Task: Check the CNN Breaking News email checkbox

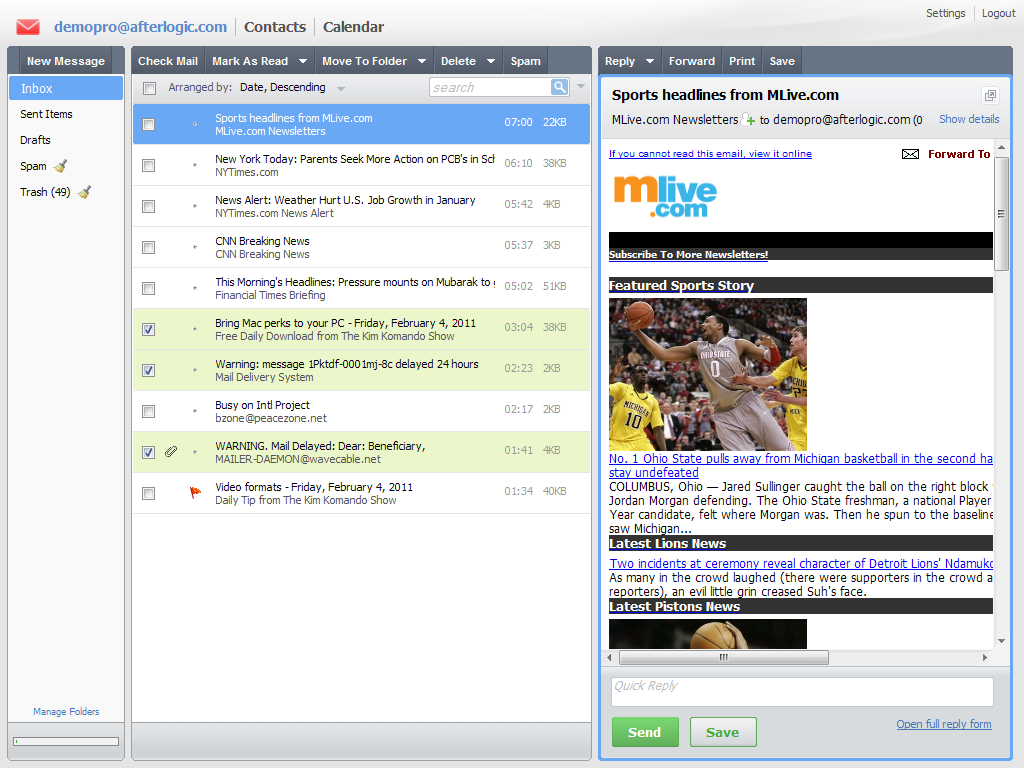Action: click(149, 247)
